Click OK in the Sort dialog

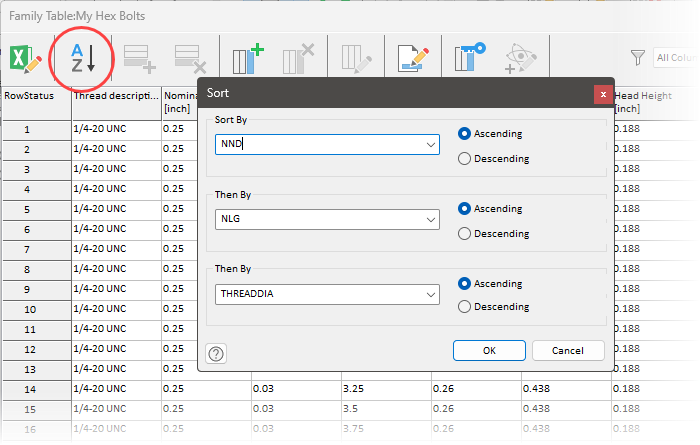coord(489,350)
